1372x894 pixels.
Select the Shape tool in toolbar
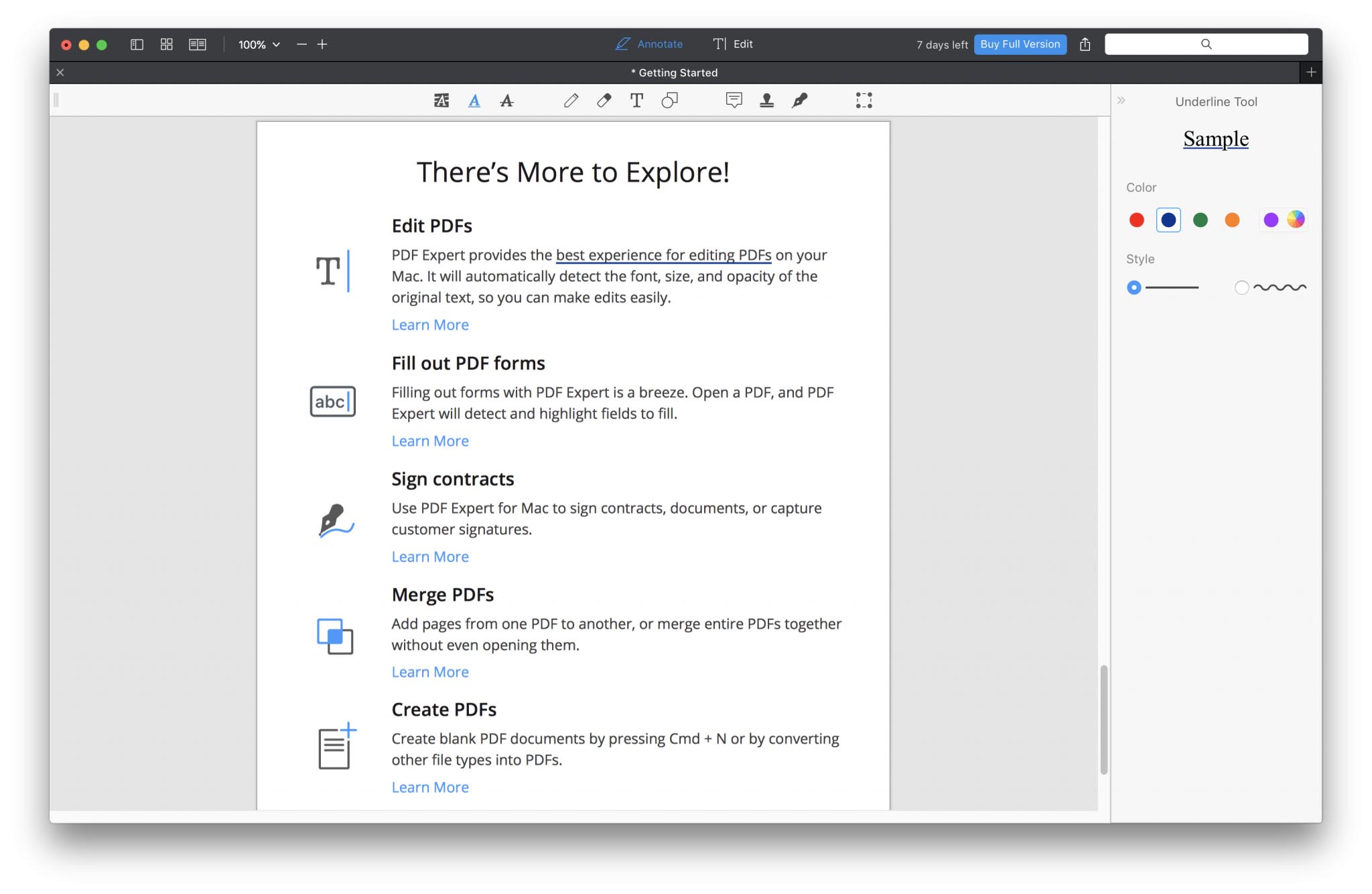pyautogui.click(x=670, y=99)
